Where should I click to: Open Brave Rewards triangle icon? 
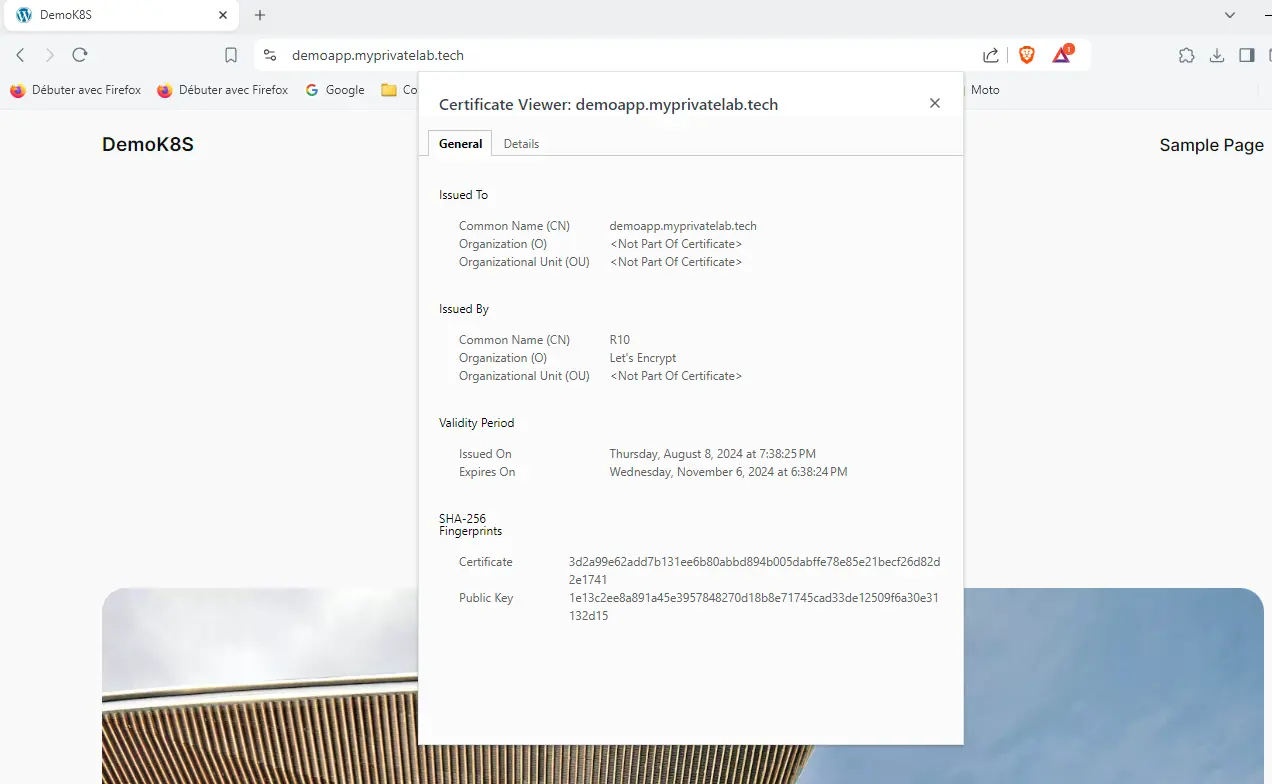tap(1062, 55)
